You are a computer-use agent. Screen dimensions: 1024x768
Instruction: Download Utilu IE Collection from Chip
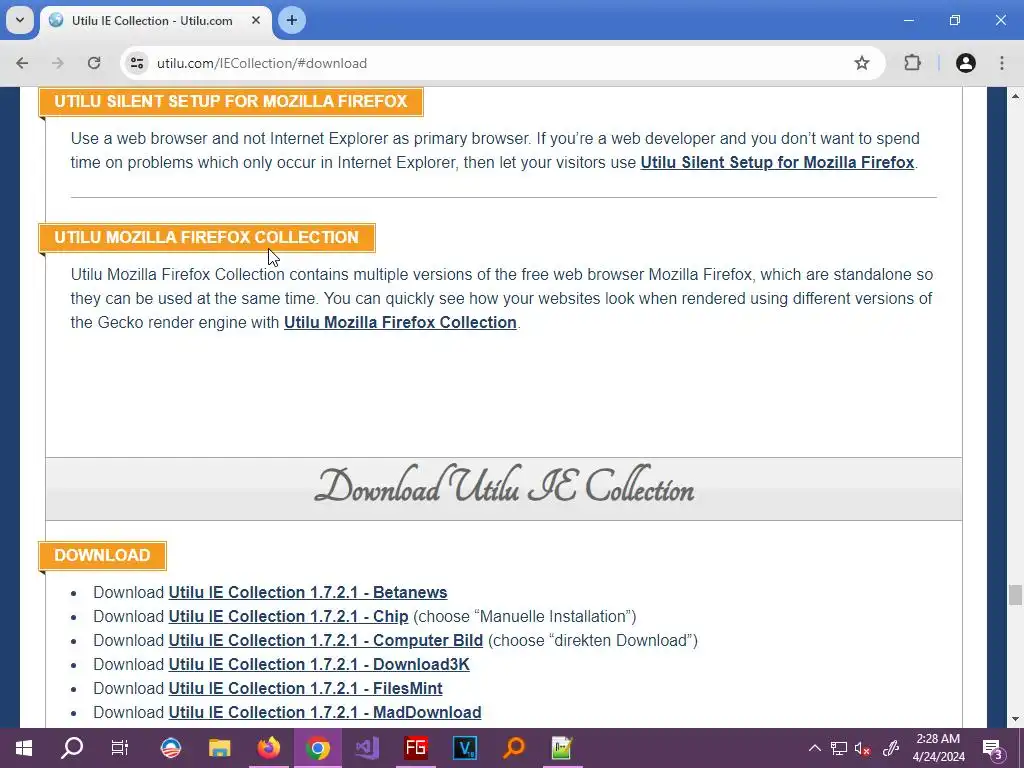coord(288,616)
